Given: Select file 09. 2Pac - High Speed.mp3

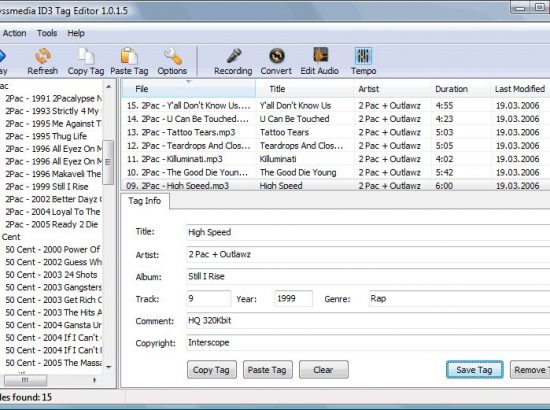Looking at the screenshot, I should pyautogui.click(x=177, y=186).
